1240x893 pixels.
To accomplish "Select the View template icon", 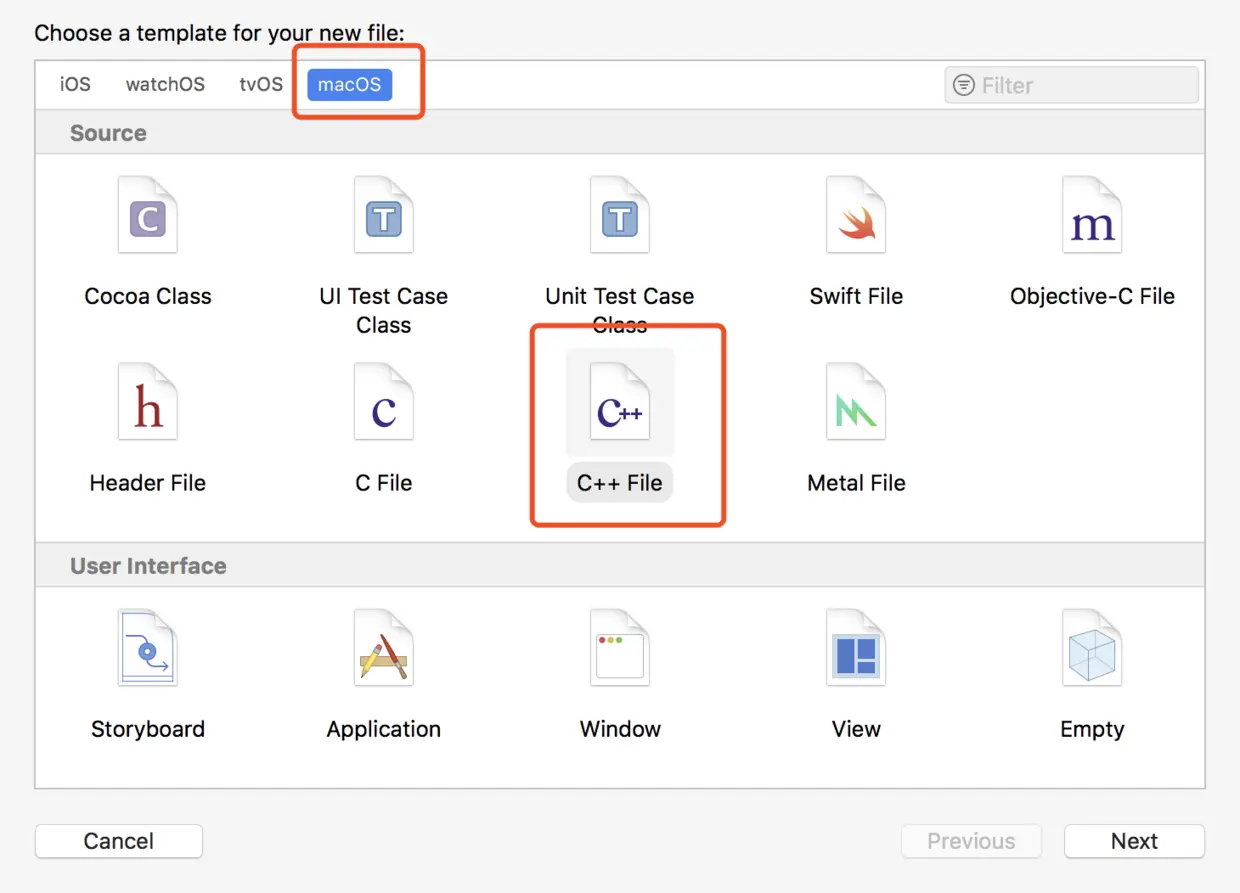I will pyautogui.click(x=856, y=648).
